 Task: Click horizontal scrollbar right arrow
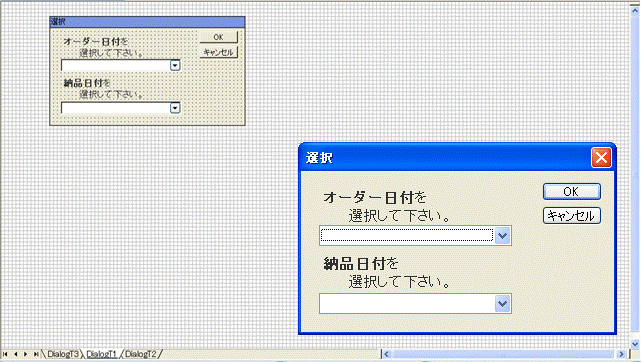[x=621, y=354]
